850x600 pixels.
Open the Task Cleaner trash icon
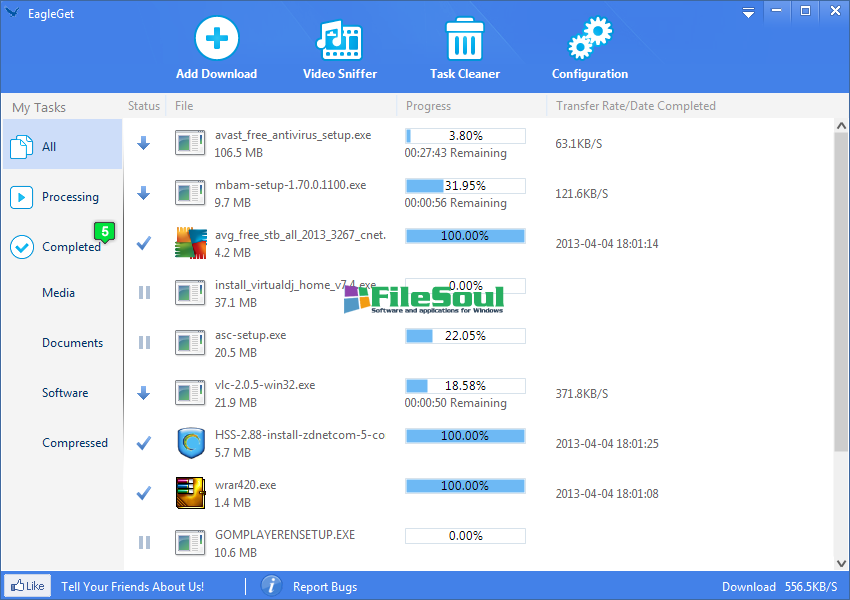click(x=464, y=41)
